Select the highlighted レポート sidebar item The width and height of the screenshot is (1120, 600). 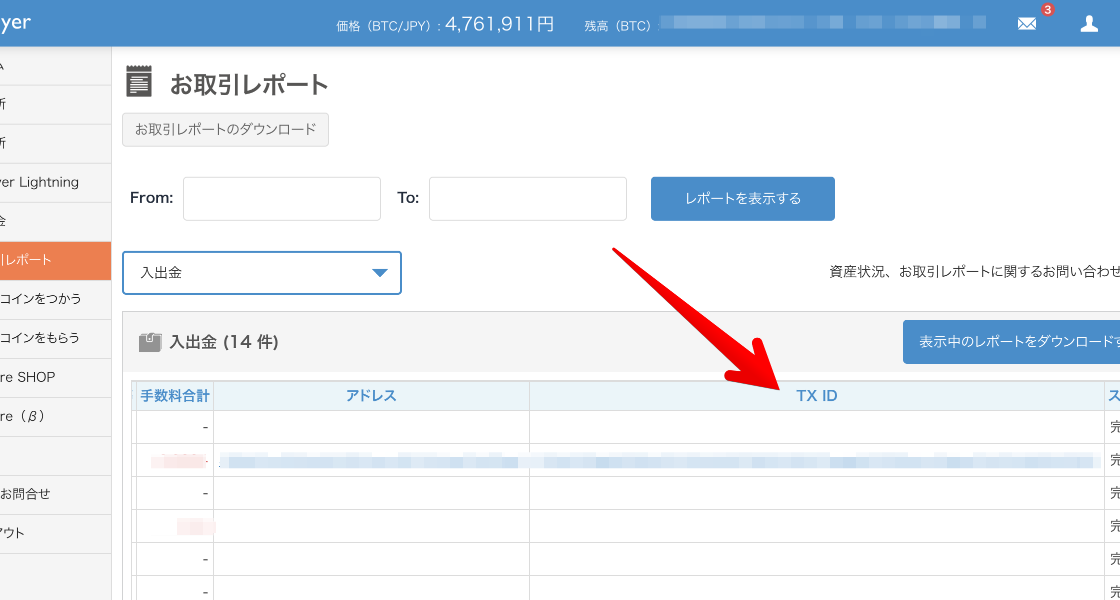coord(55,261)
